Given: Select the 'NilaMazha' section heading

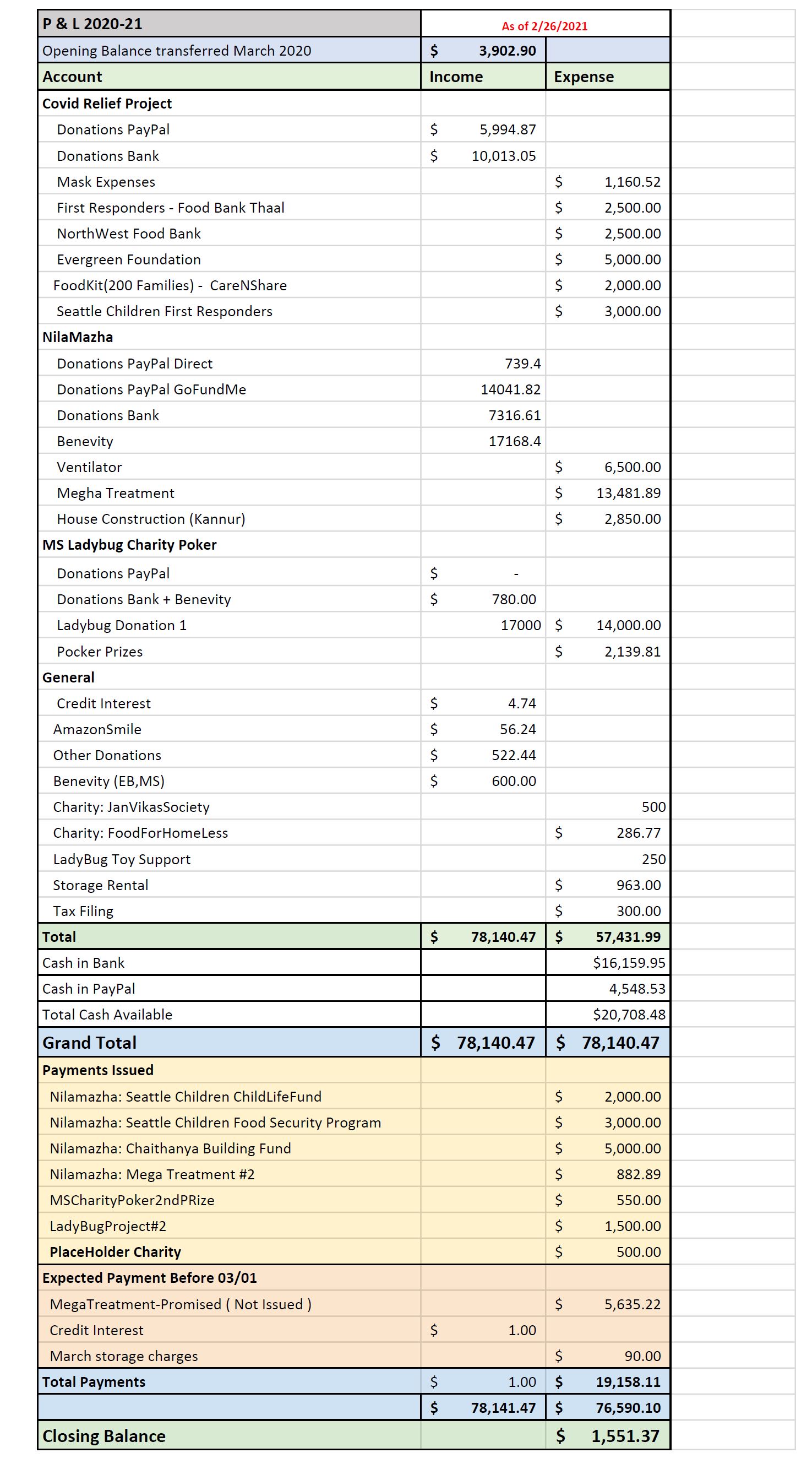Looking at the screenshot, I should point(229,337).
